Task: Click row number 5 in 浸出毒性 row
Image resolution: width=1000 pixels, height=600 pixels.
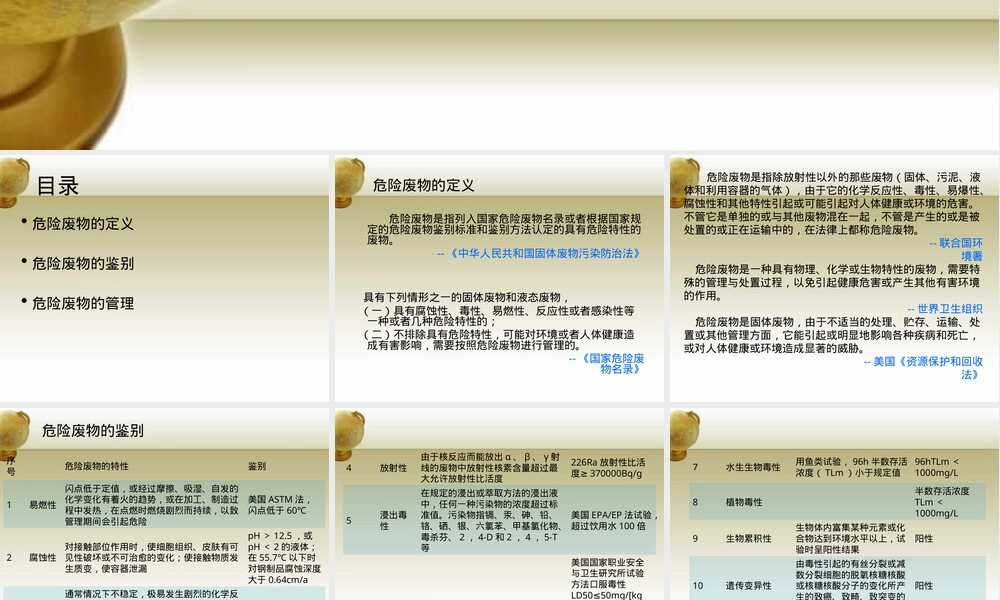Action: pyautogui.click(x=349, y=521)
